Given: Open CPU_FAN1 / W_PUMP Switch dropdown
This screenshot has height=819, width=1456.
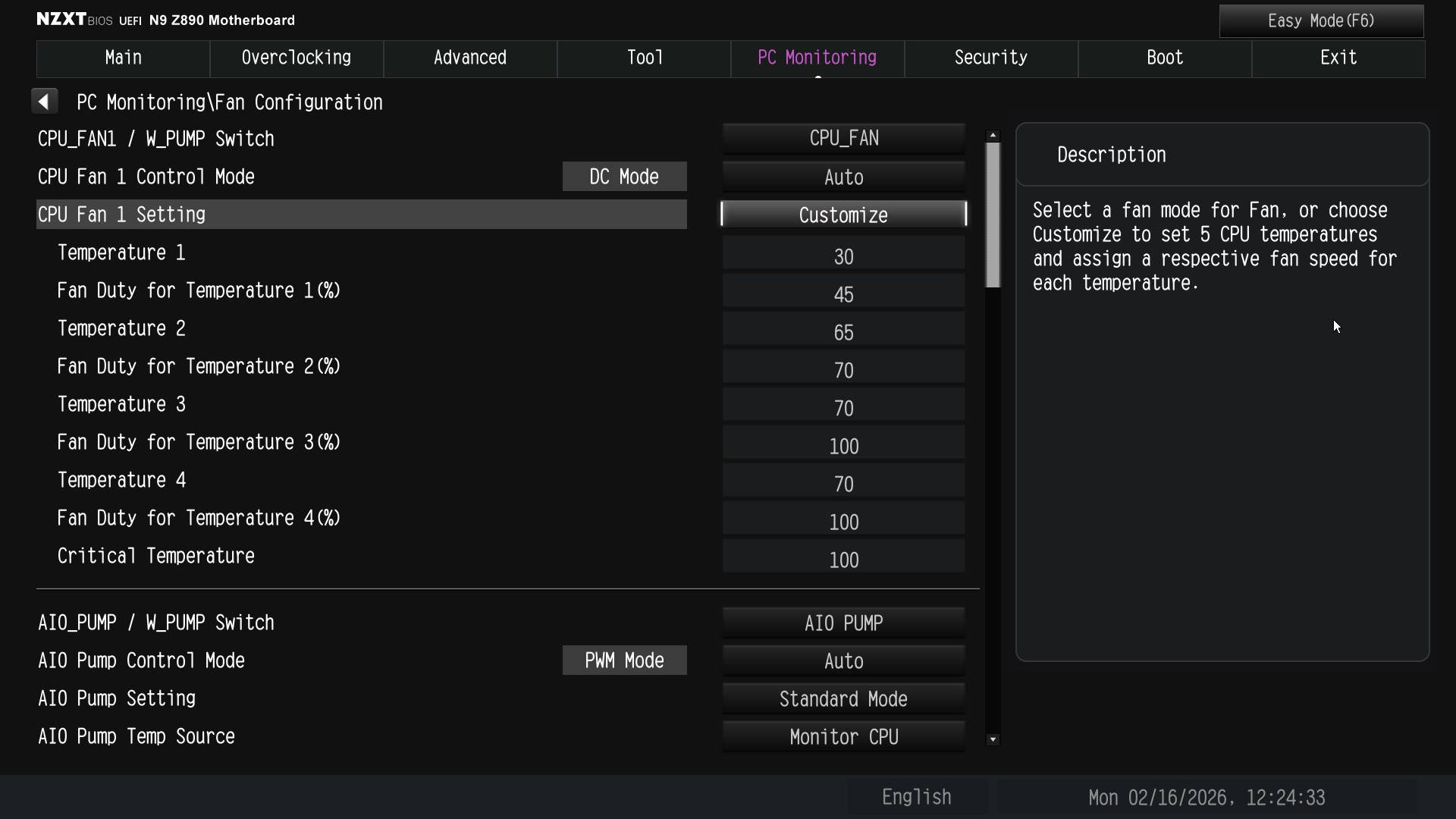Looking at the screenshot, I should (x=843, y=139).
